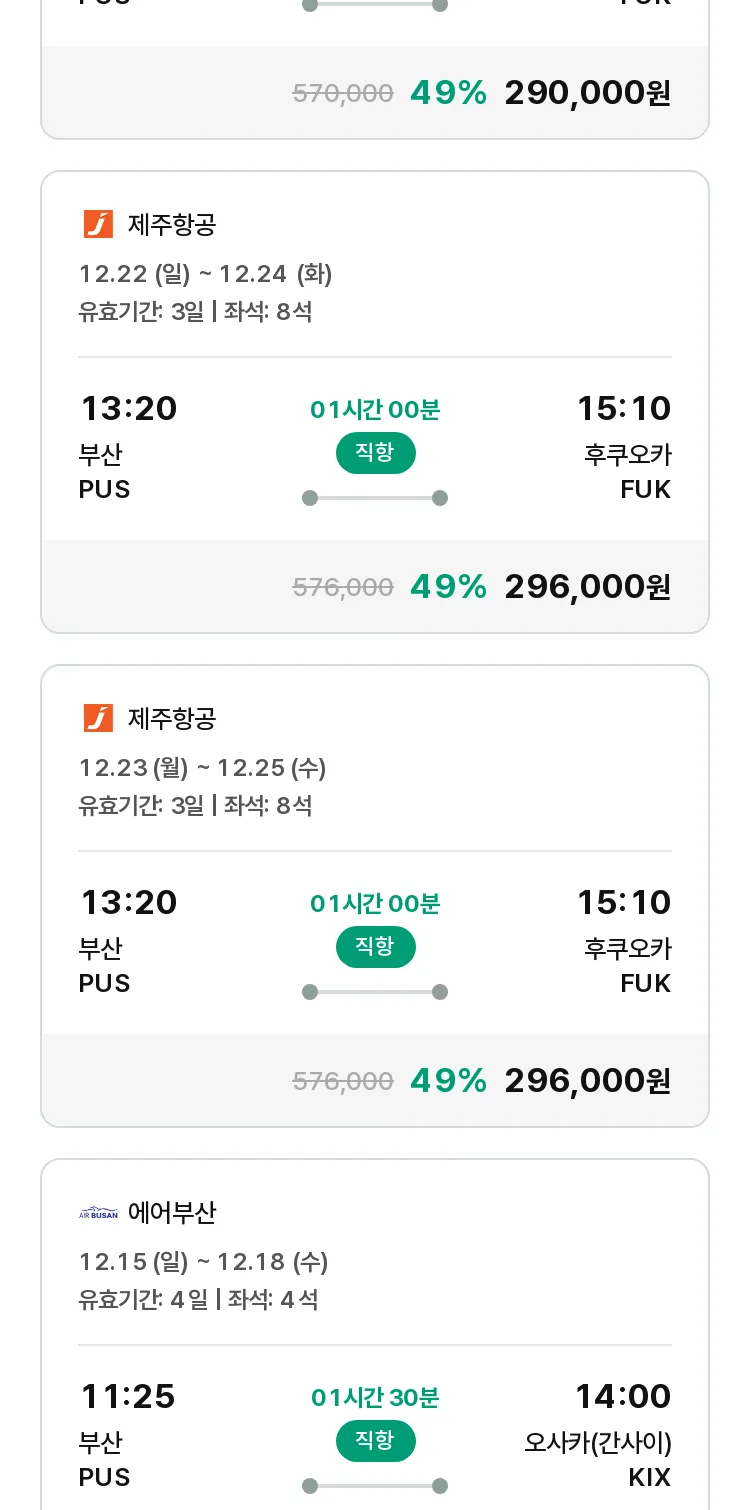Screen dimensions: 750x1510
Task: Tap the 13:20 departure time on the 12.22 card
Action: [x=128, y=408]
